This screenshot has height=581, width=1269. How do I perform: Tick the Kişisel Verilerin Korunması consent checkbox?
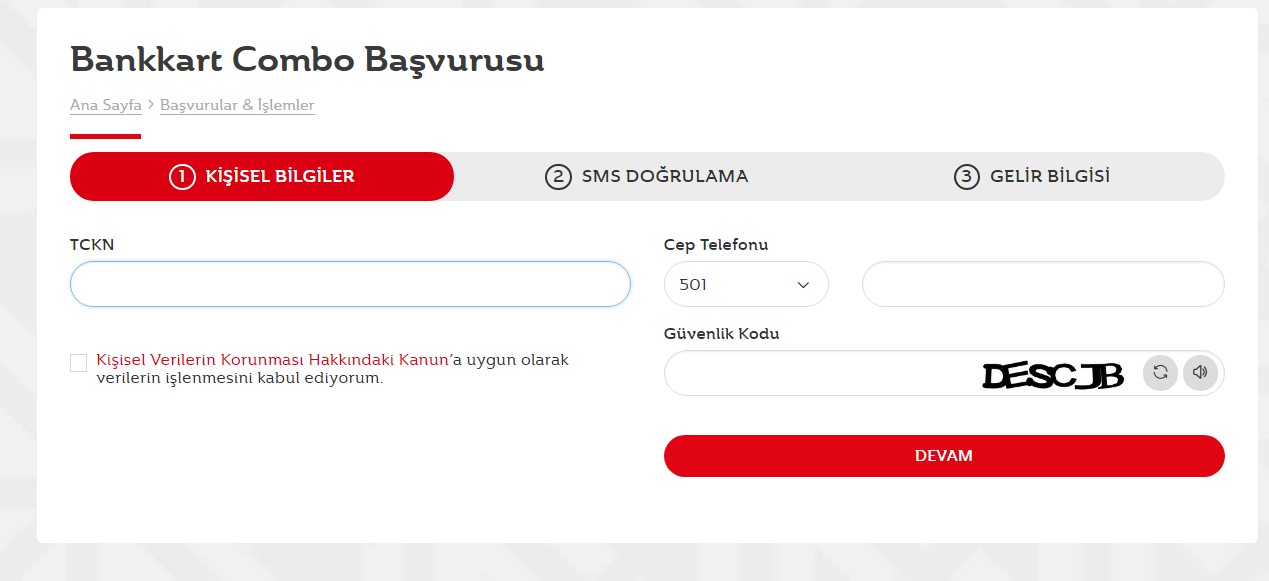(78, 362)
